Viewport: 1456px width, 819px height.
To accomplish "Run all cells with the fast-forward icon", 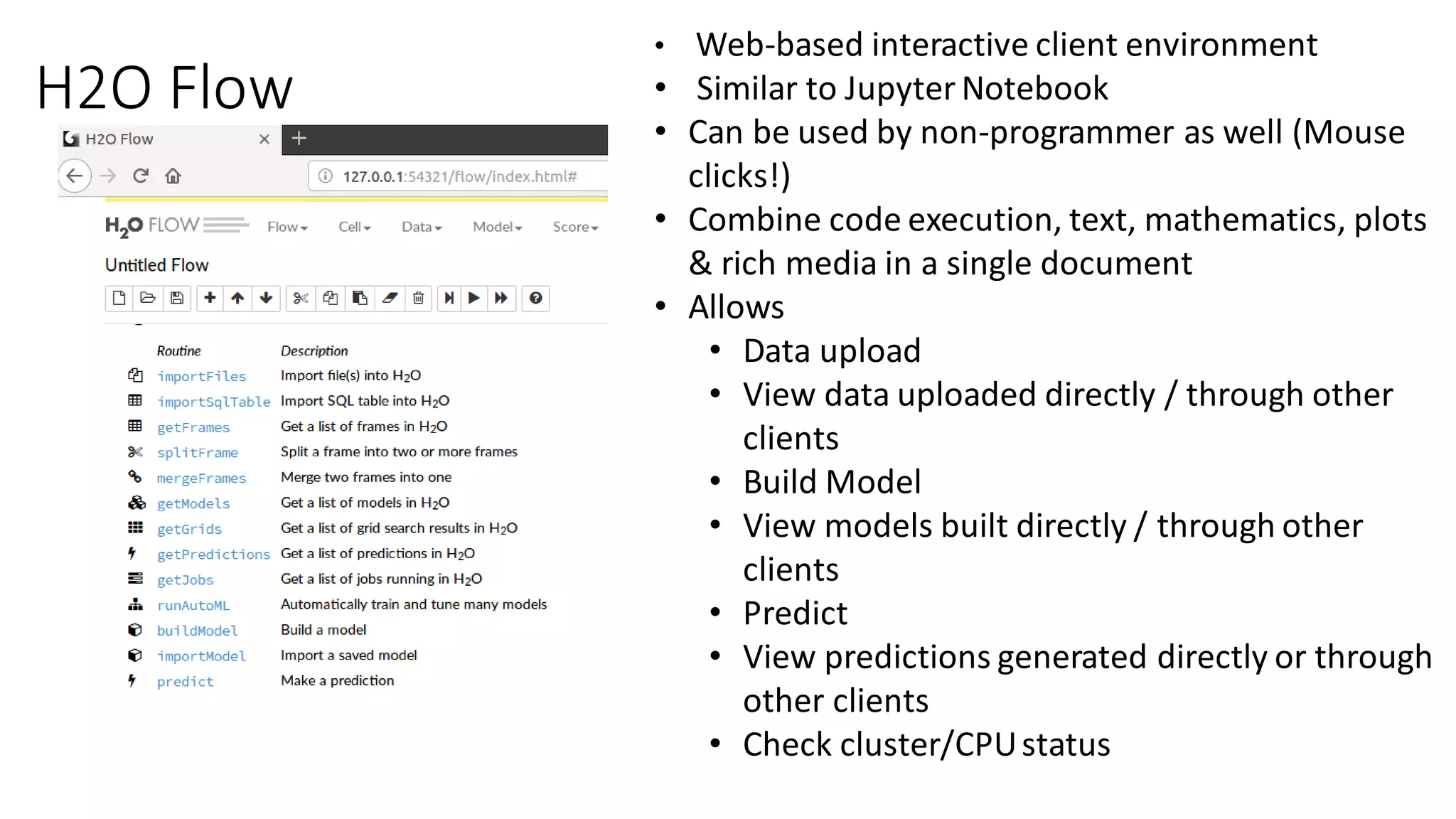I will click(x=501, y=298).
